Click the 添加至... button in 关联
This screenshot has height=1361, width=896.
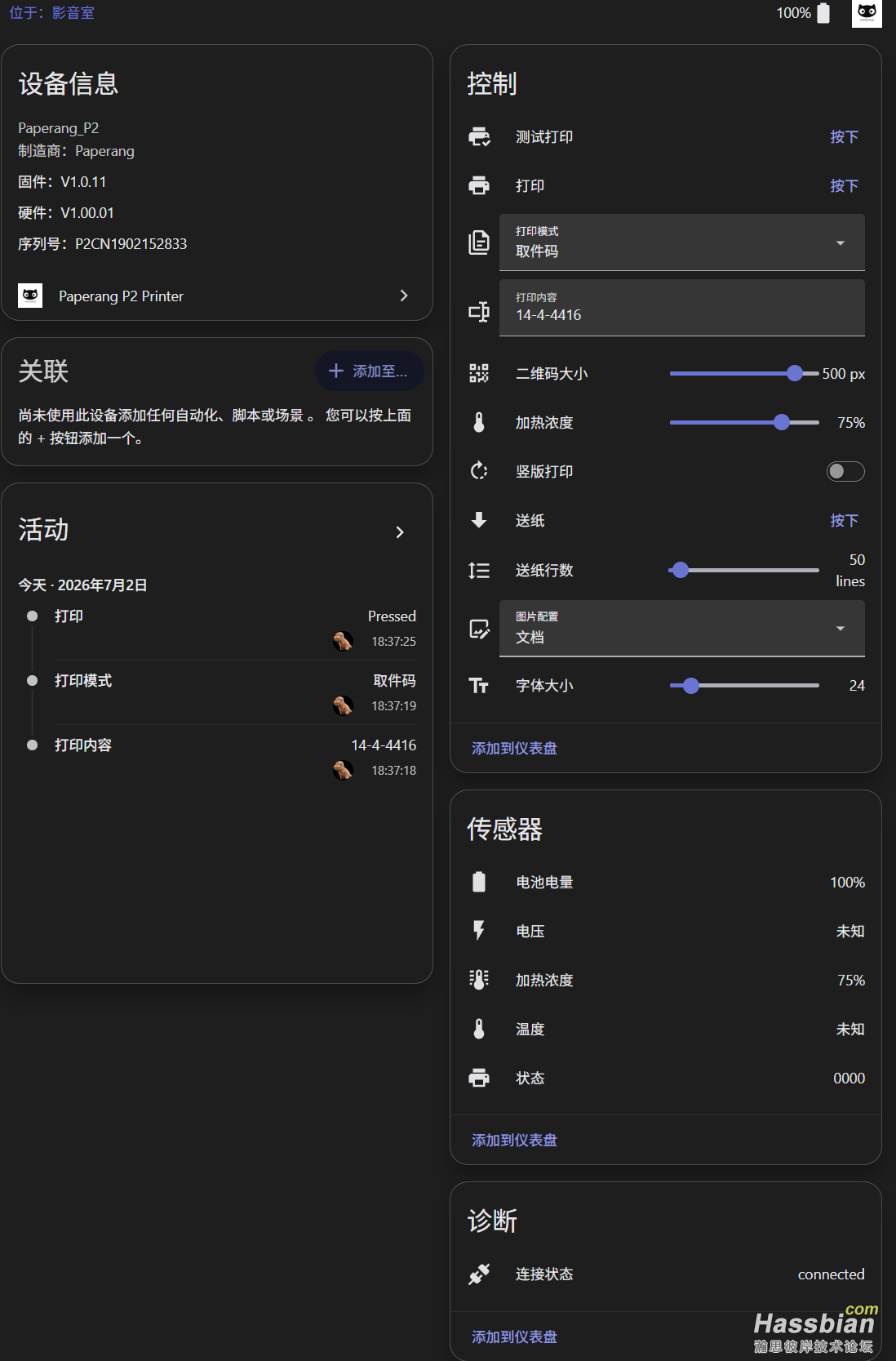coord(369,371)
